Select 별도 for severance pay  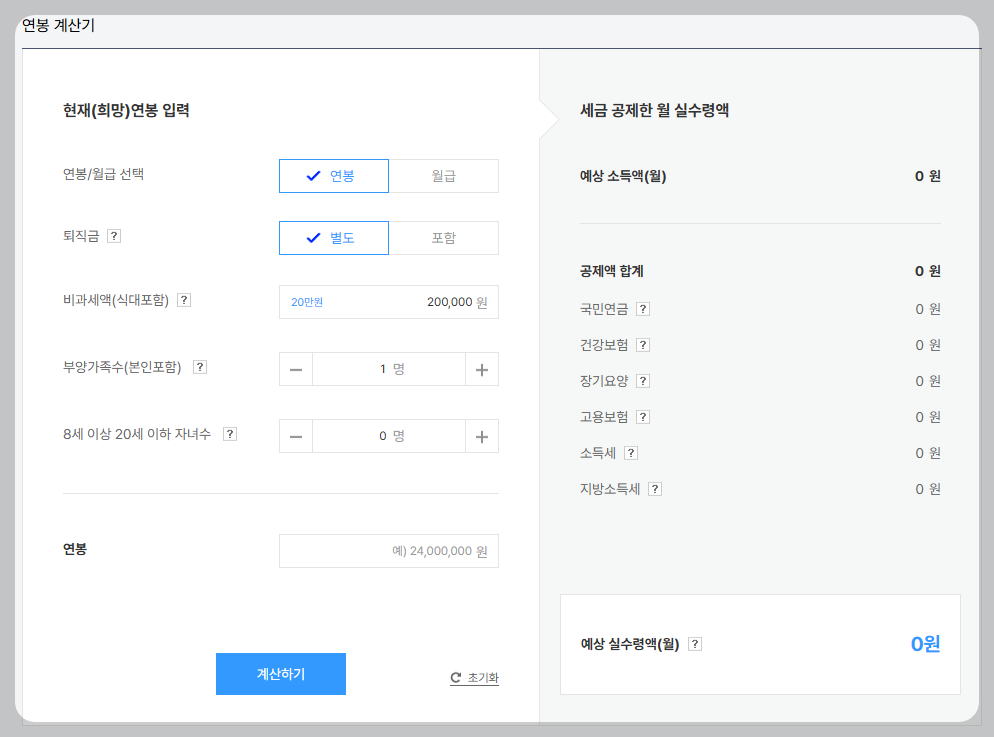(x=333, y=237)
